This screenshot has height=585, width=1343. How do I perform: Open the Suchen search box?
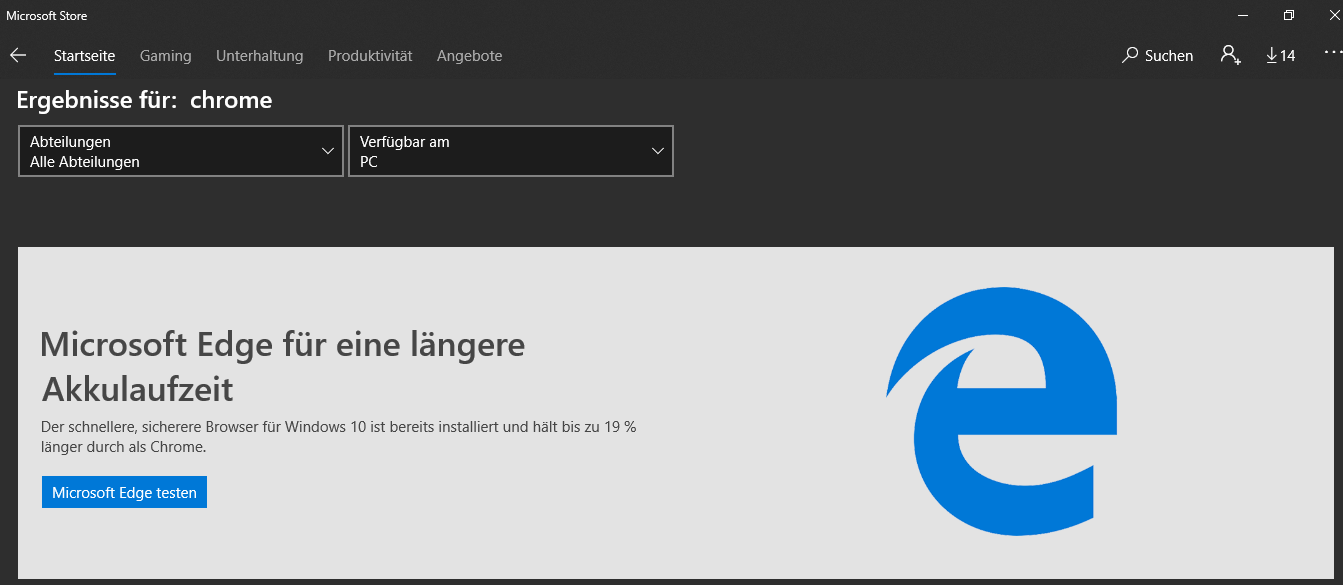coord(1157,56)
